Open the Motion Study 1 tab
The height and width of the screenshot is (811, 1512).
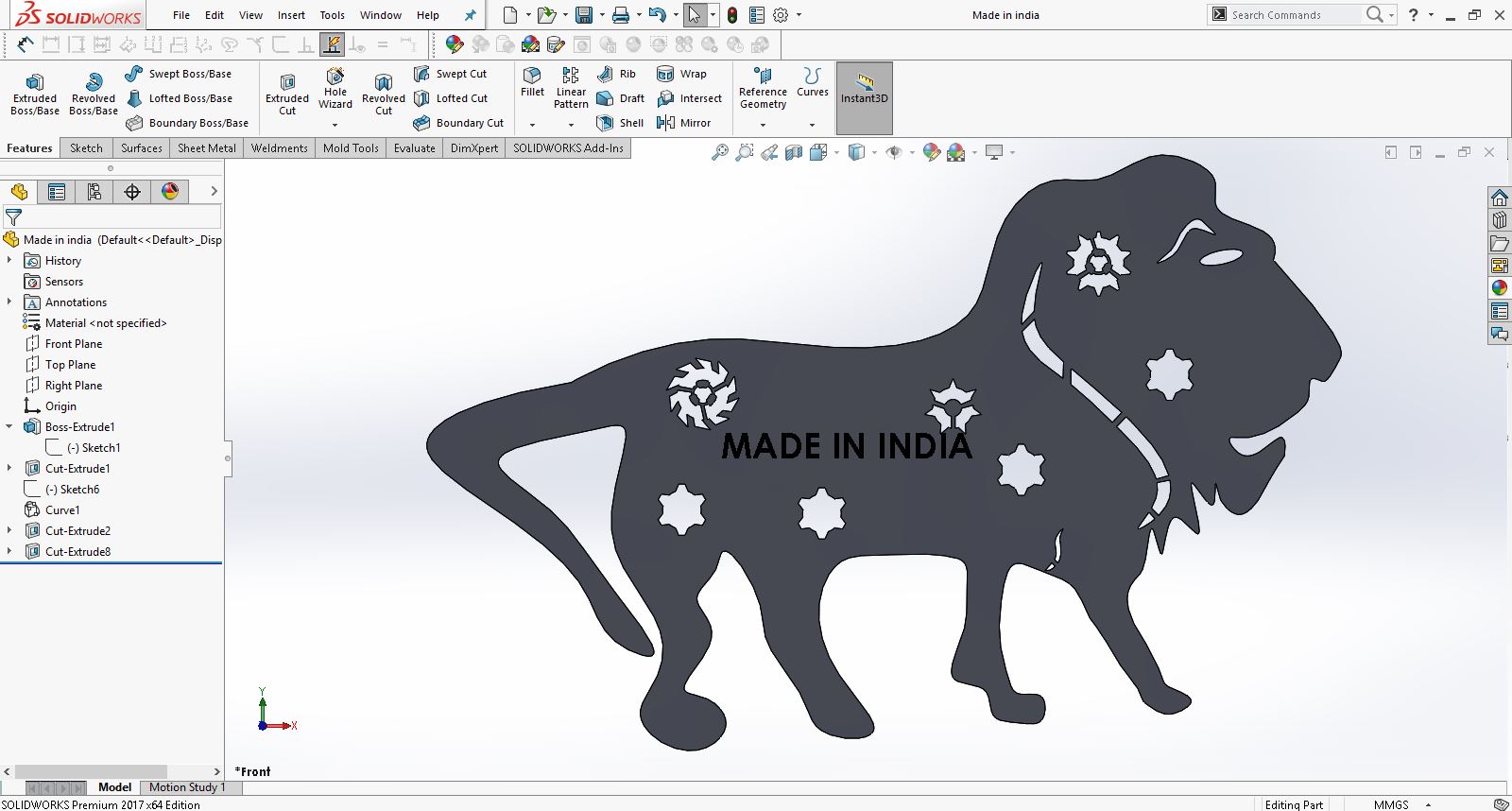[187, 787]
